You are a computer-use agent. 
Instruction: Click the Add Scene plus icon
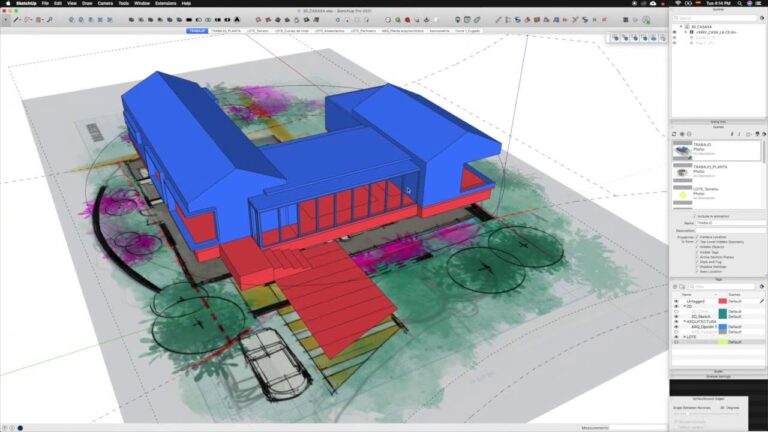(682, 134)
